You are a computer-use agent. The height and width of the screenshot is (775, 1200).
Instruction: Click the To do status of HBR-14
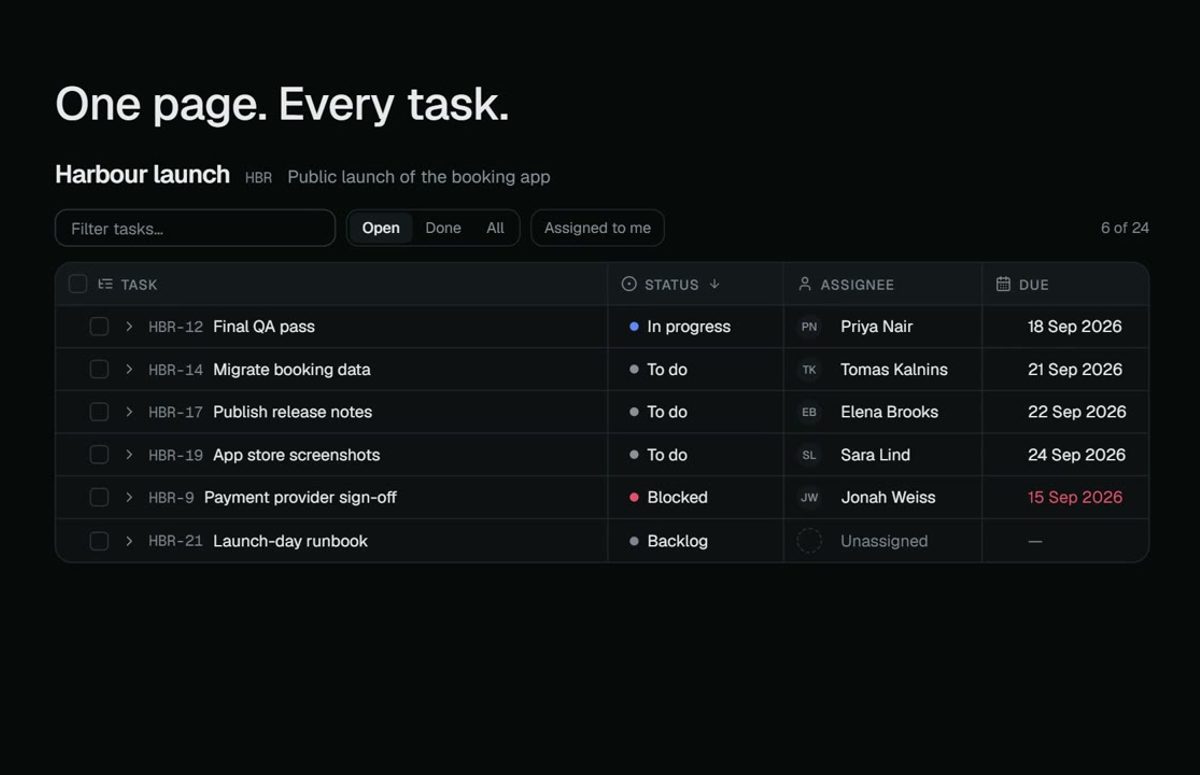click(658, 370)
